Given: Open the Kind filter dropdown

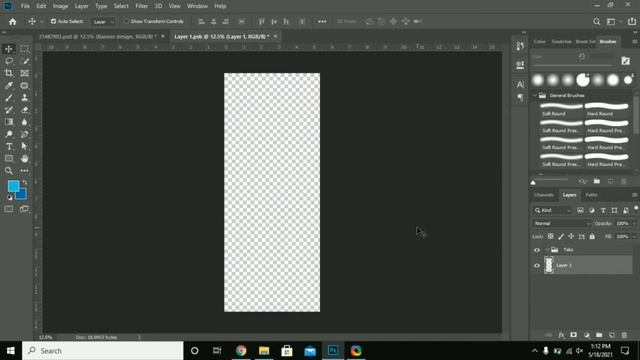Looking at the screenshot, I should tap(553, 210).
